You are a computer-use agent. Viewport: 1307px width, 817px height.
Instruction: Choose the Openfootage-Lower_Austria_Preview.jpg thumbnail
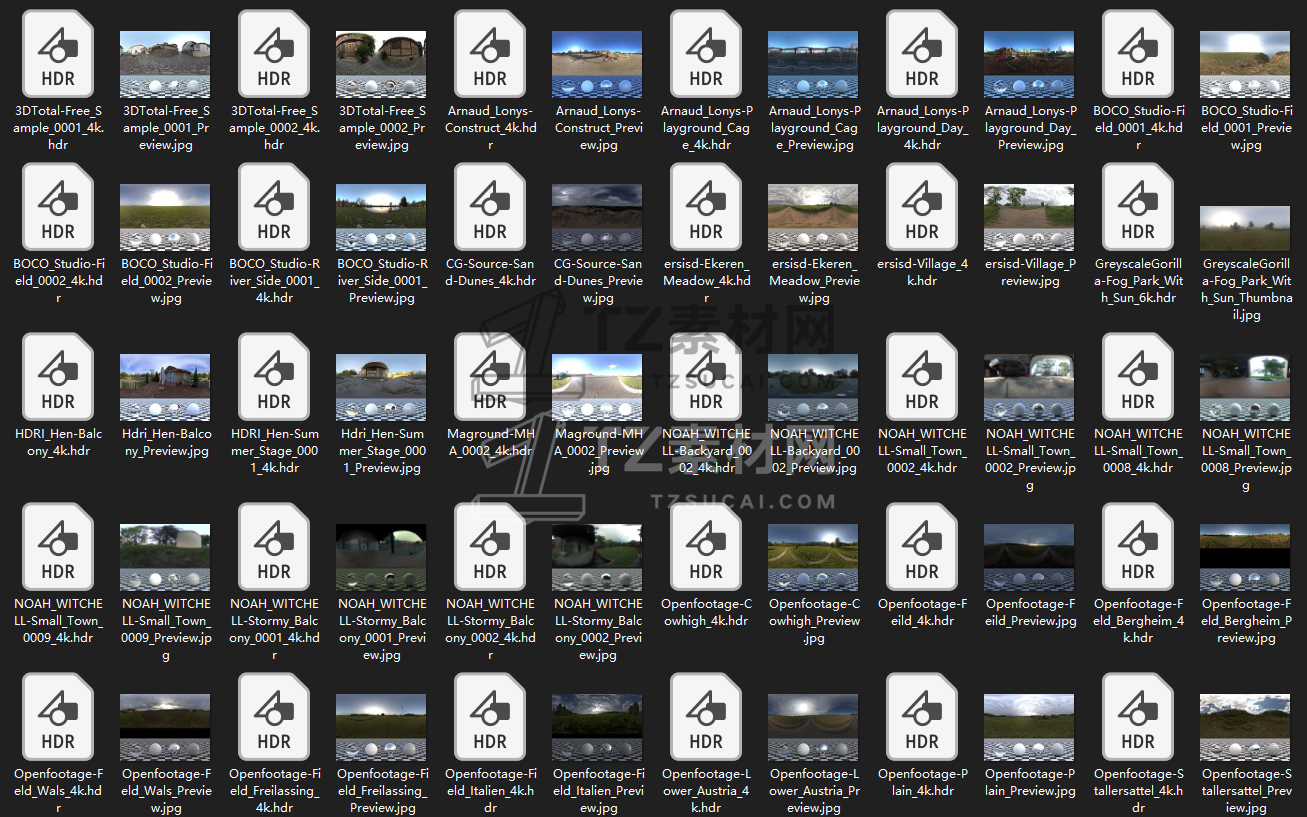pos(813,728)
